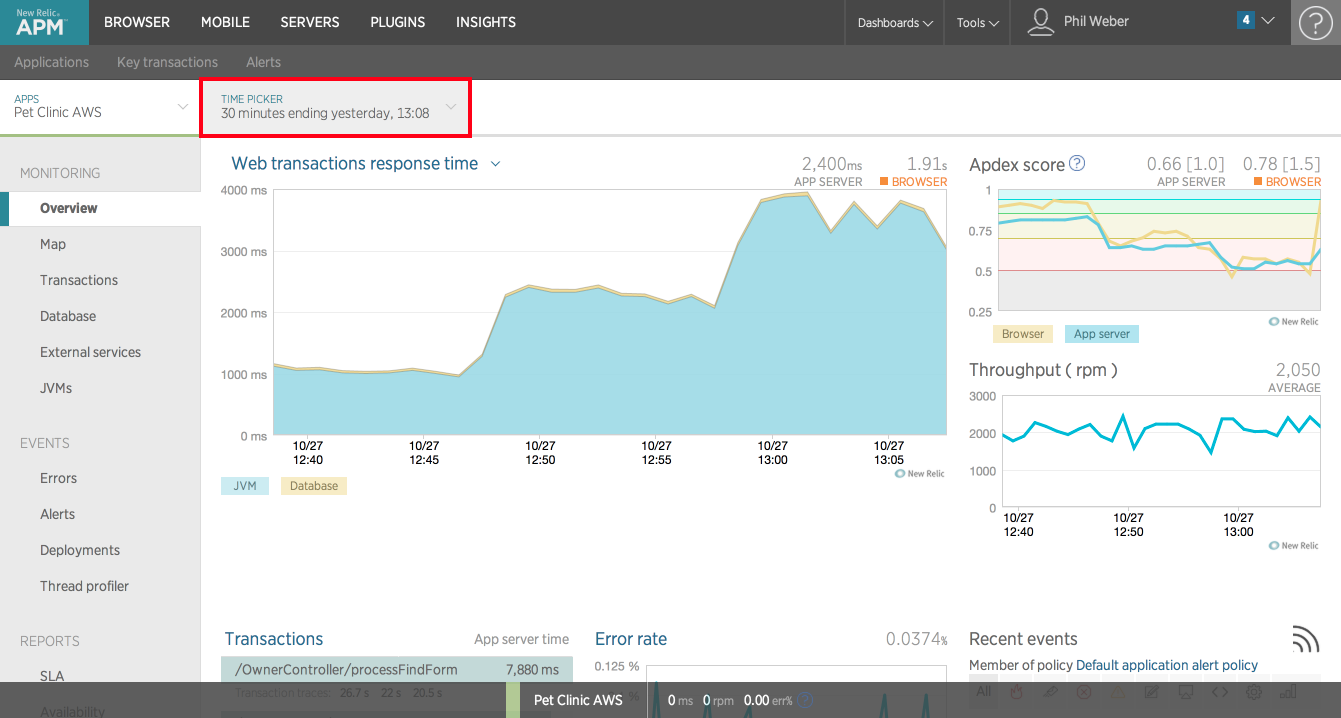Viewport: 1341px width, 718px height.
Task: Open the Transactions section heading link
Action: 274,639
